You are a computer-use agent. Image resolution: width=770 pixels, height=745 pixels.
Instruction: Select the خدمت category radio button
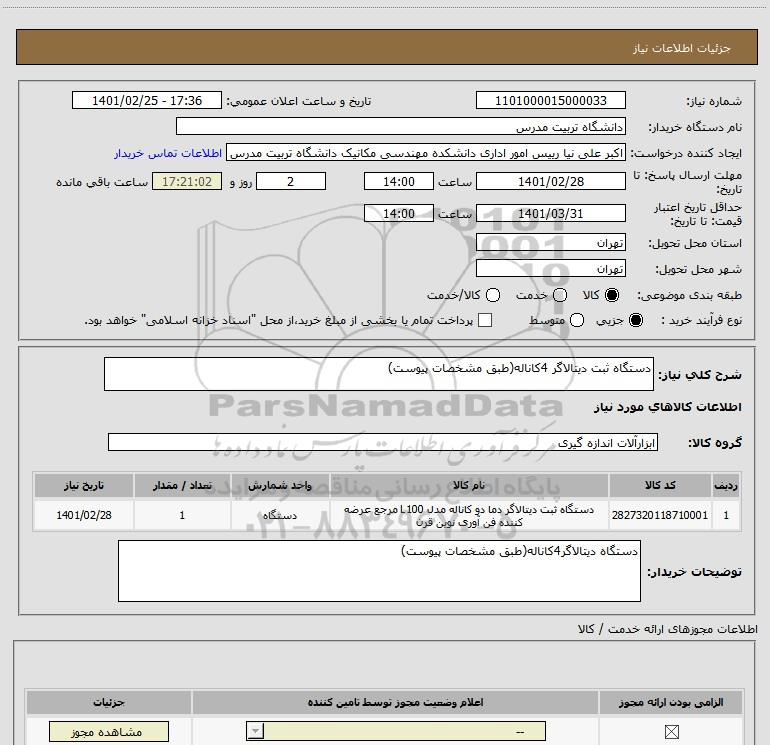click(560, 295)
